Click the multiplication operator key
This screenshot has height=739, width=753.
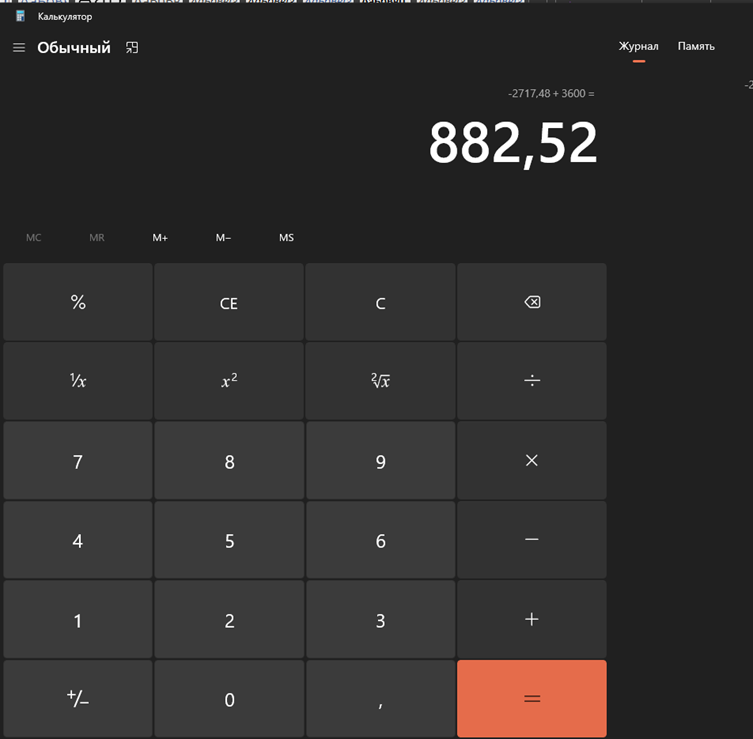531,460
